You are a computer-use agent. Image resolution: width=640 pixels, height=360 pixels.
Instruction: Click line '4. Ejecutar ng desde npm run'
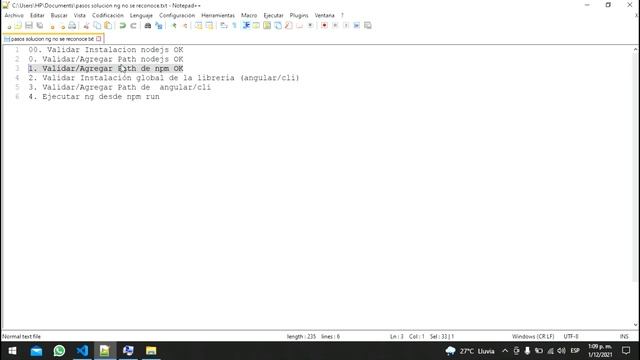(x=94, y=97)
